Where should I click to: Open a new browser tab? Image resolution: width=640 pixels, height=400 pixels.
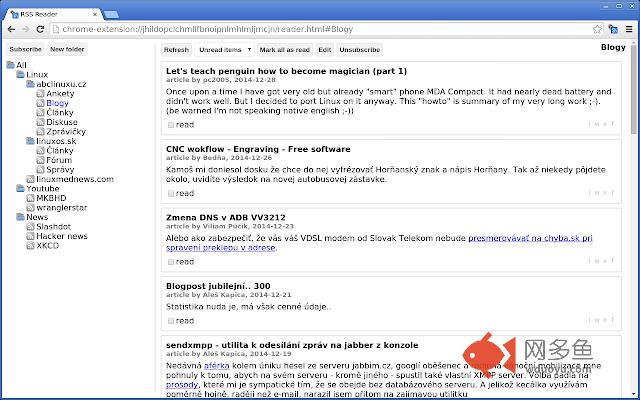coord(111,15)
